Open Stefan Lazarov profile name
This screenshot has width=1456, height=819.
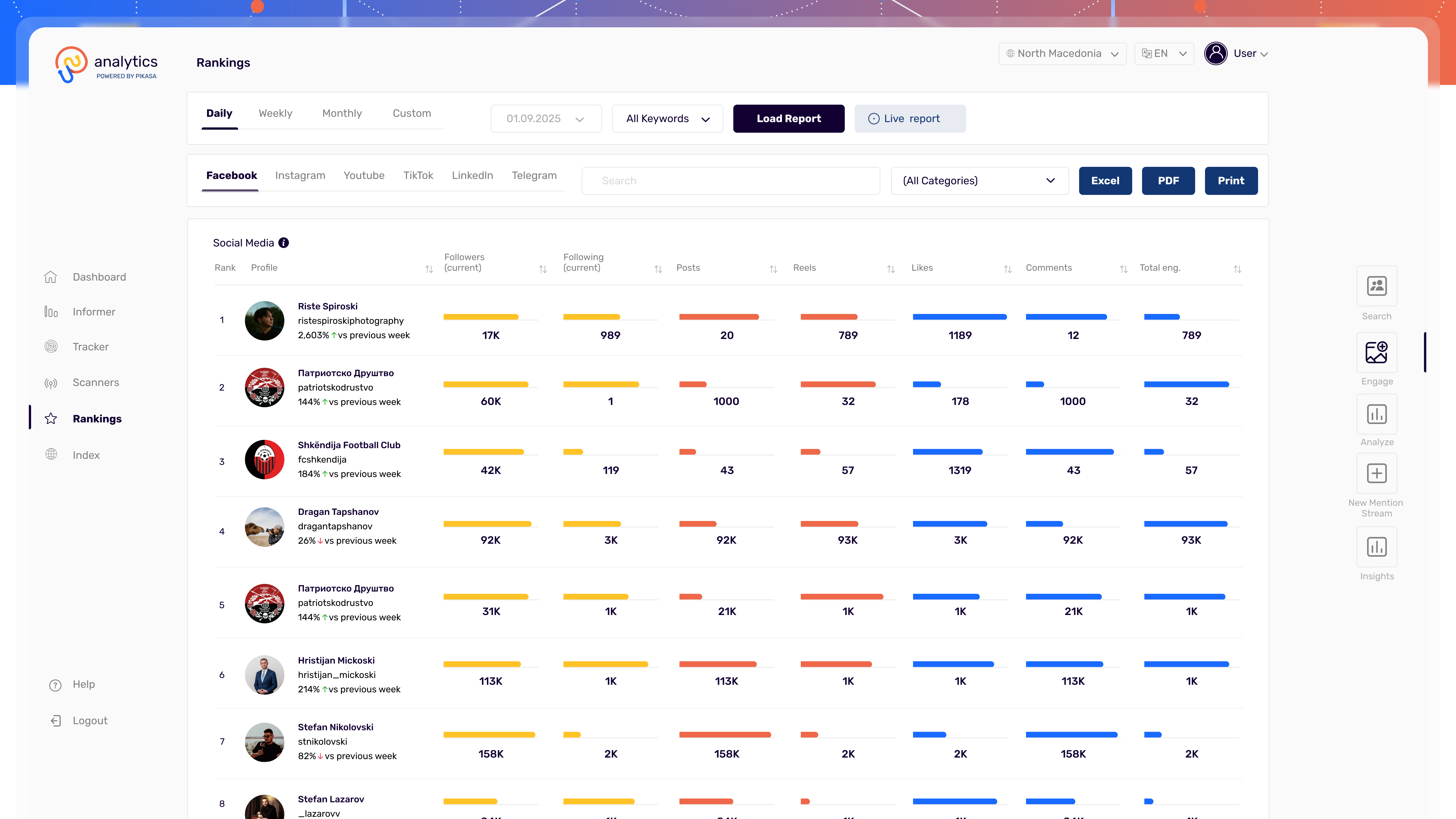pos(331,799)
